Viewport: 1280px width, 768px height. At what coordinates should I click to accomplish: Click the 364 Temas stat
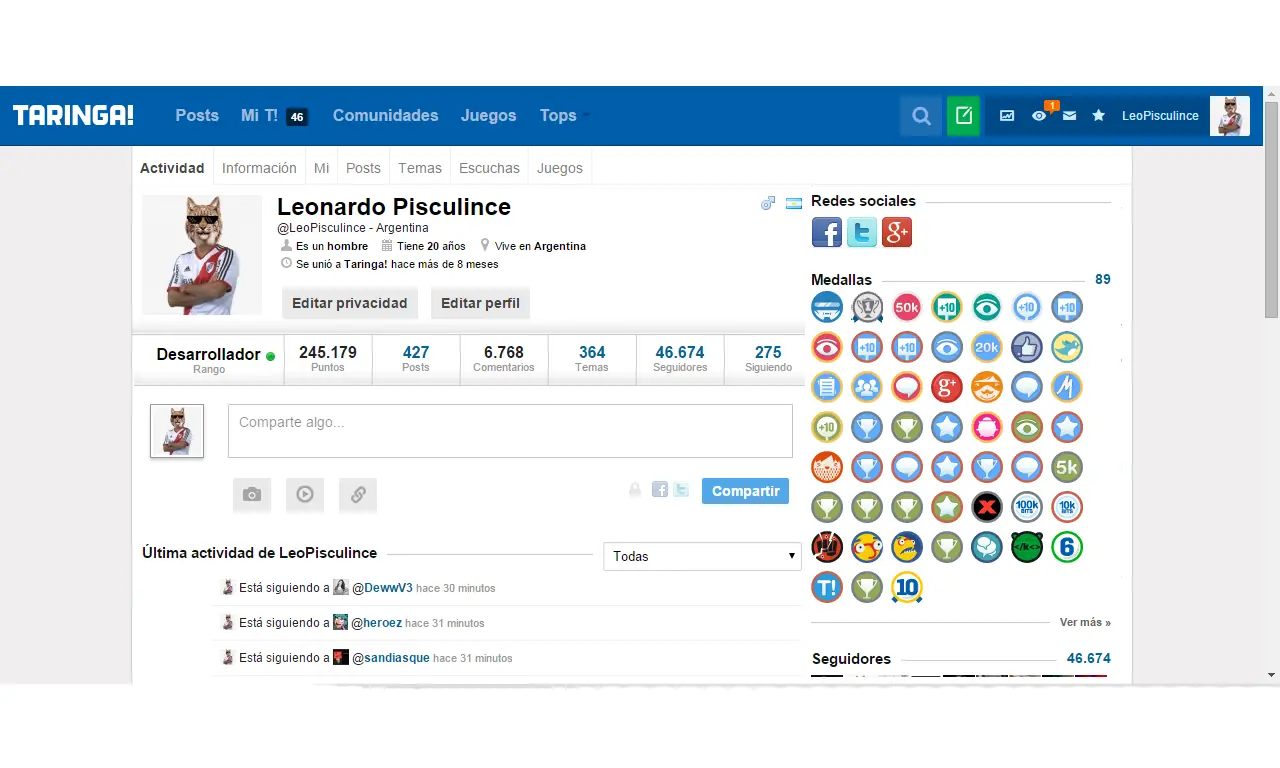[592, 360]
